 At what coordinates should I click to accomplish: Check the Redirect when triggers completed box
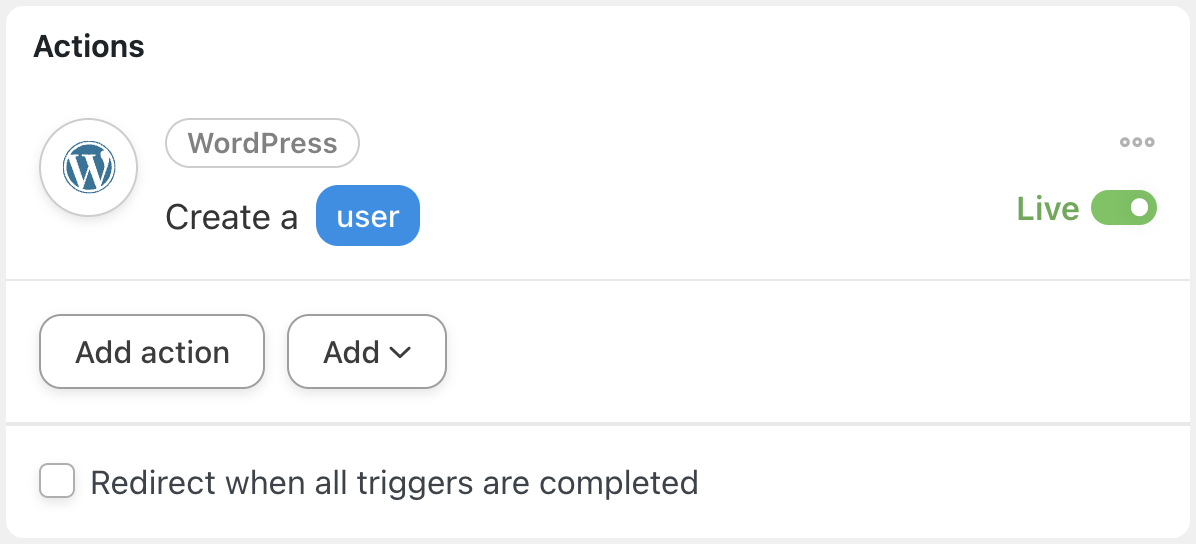point(57,481)
